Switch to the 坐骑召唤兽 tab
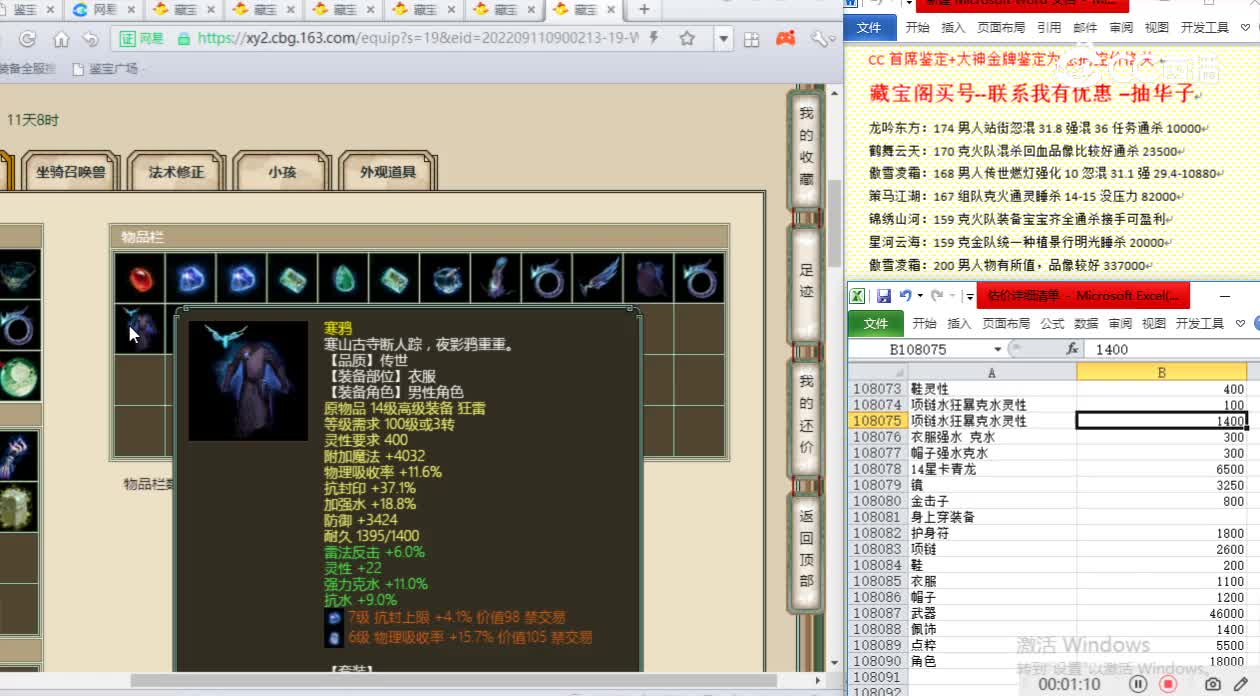The width and height of the screenshot is (1260, 696). point(70,172)
